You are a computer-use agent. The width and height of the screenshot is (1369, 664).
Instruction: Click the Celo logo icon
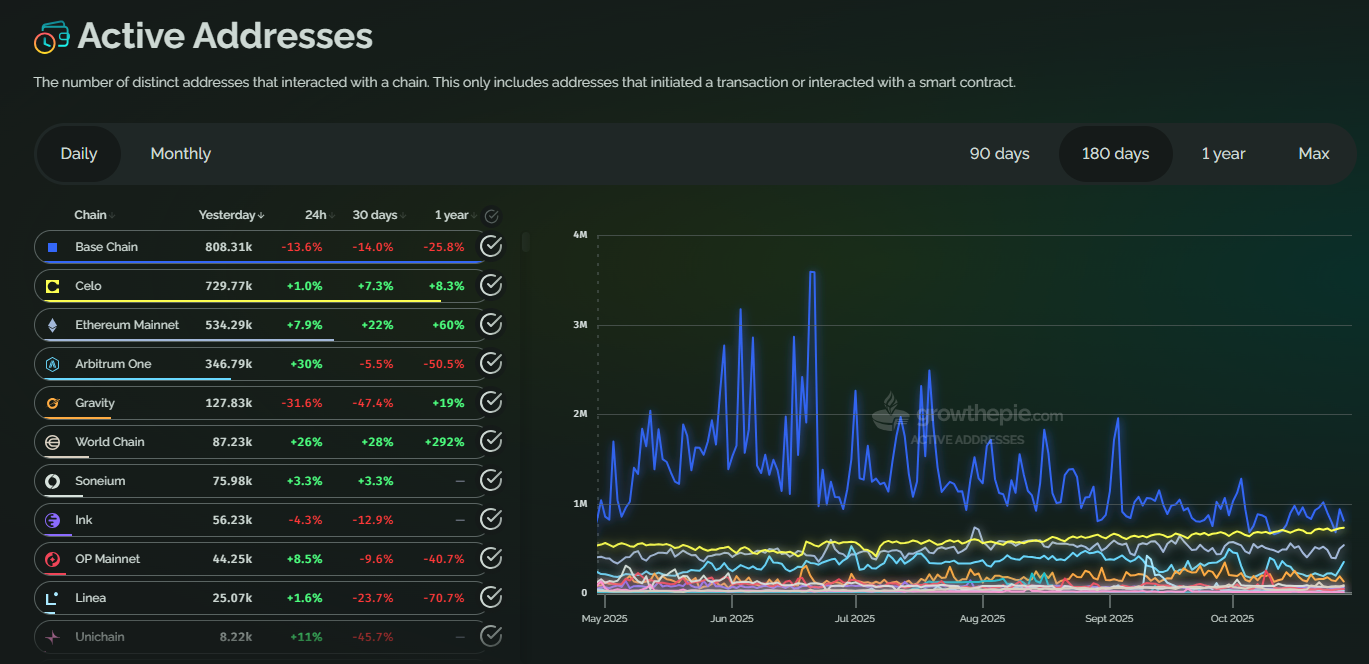click(x=53, y=286)
